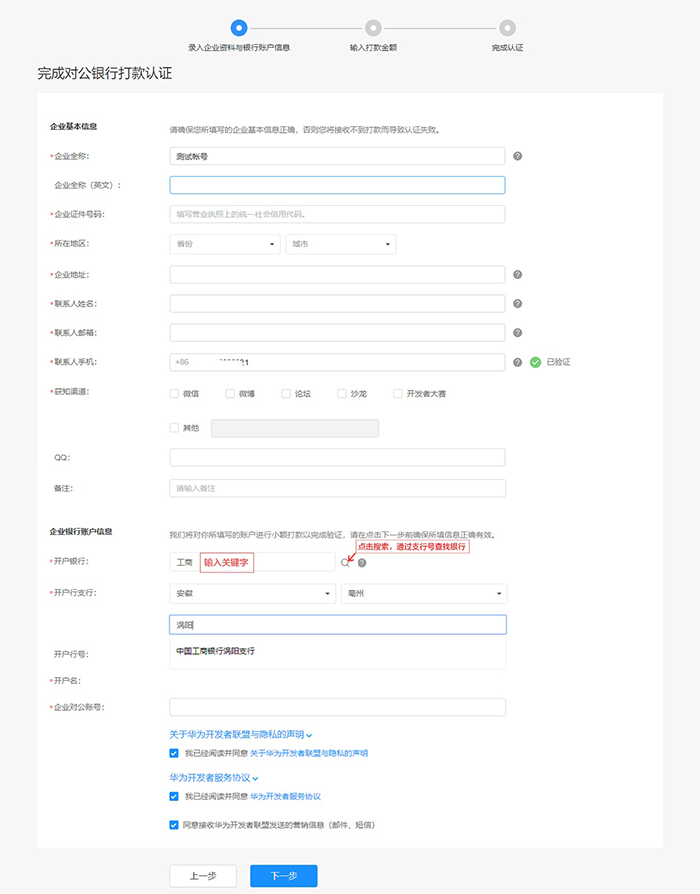Viewport: 700px width, 894px height.
Task: Select 中国工商银行涡阳支行 from suggestions
Action: tap(215, 651)
